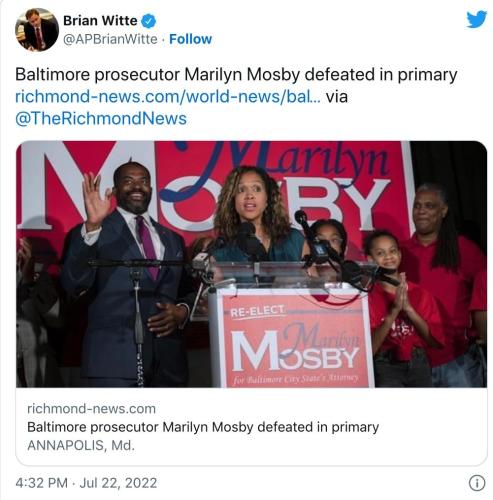Open the @TheRichmondNews mention
The height and width of the screenshot is (500, 493).
pos(101,119)
